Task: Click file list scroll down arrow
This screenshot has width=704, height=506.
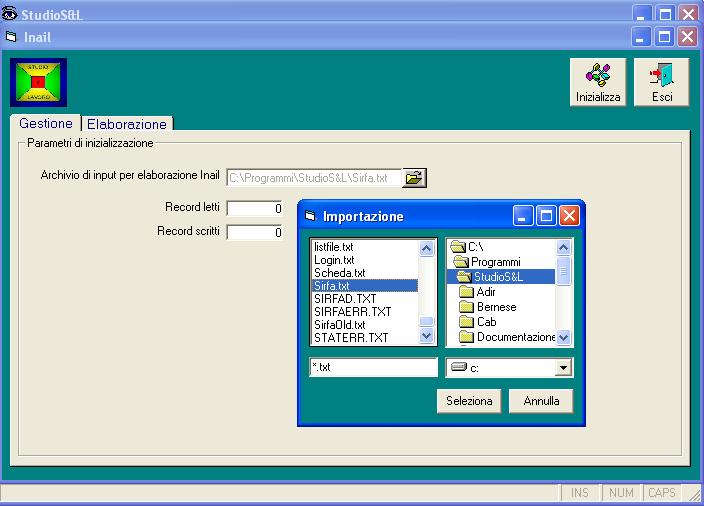Action: (427, 335)
